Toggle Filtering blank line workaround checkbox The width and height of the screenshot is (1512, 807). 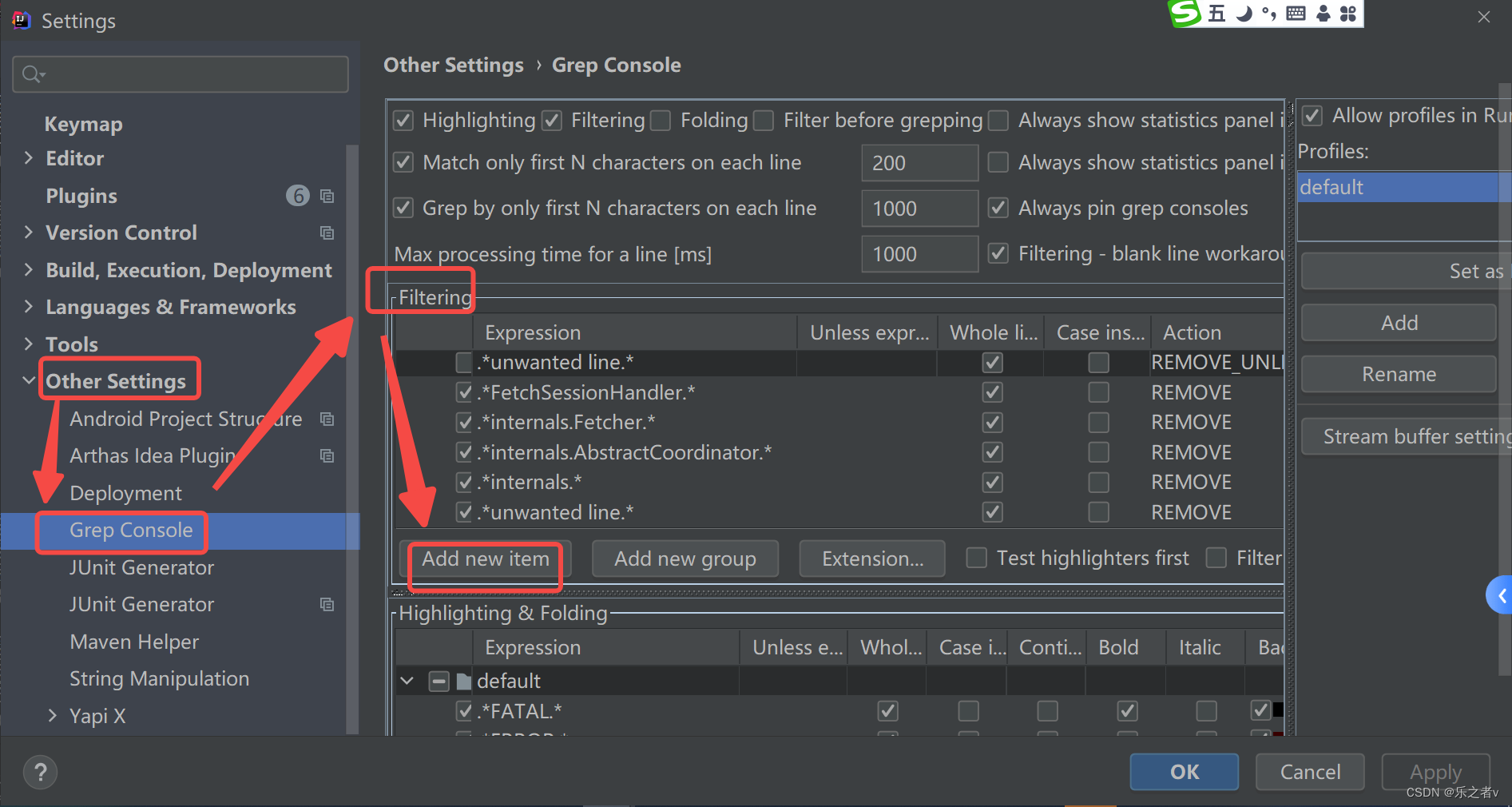(x=998, y=254)
